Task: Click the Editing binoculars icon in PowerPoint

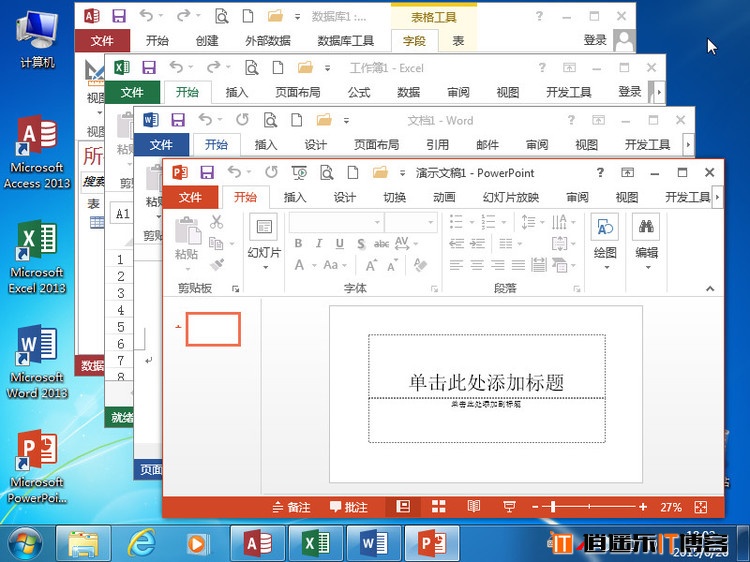Action: tap(646, 227)
